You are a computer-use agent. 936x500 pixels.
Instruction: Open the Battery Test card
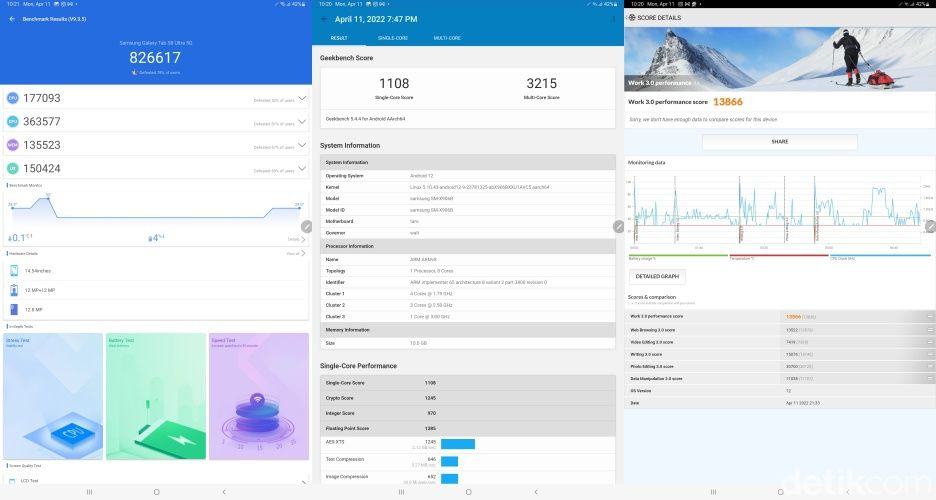pos(156,396)
